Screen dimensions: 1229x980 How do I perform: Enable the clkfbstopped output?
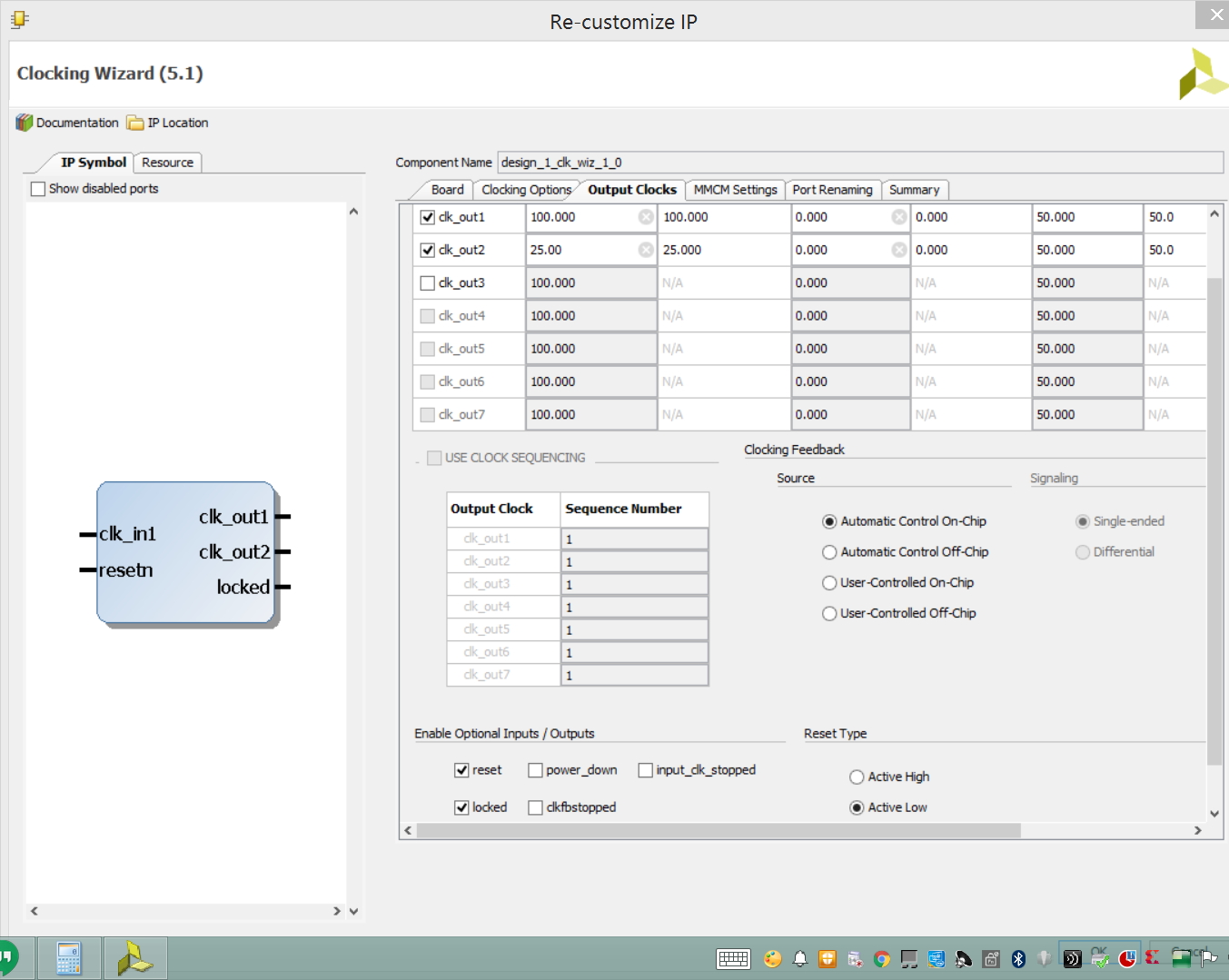(x=535, y=807)
